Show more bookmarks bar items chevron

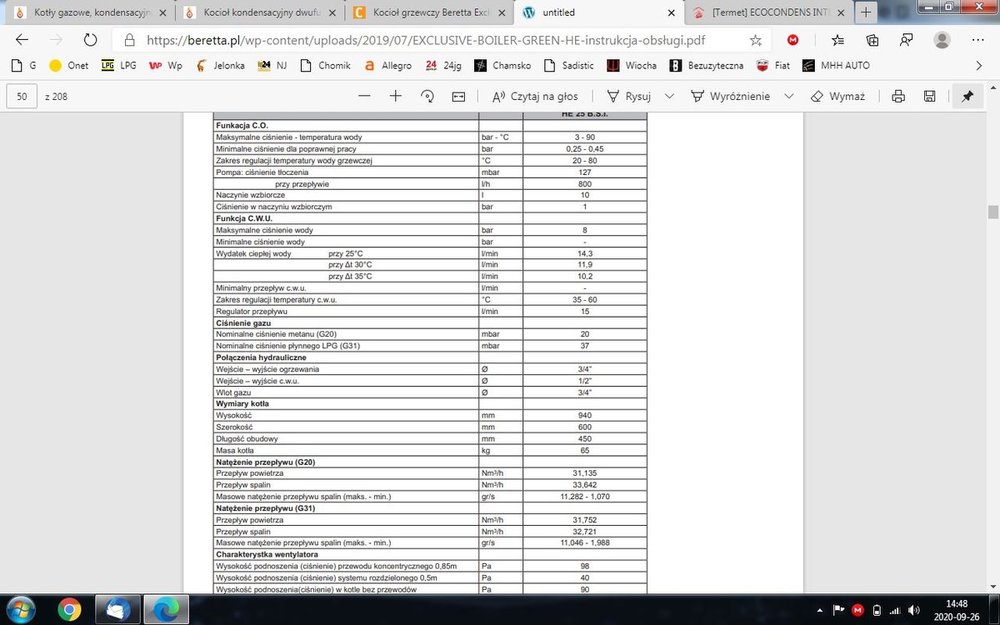[x=979, y=65]
